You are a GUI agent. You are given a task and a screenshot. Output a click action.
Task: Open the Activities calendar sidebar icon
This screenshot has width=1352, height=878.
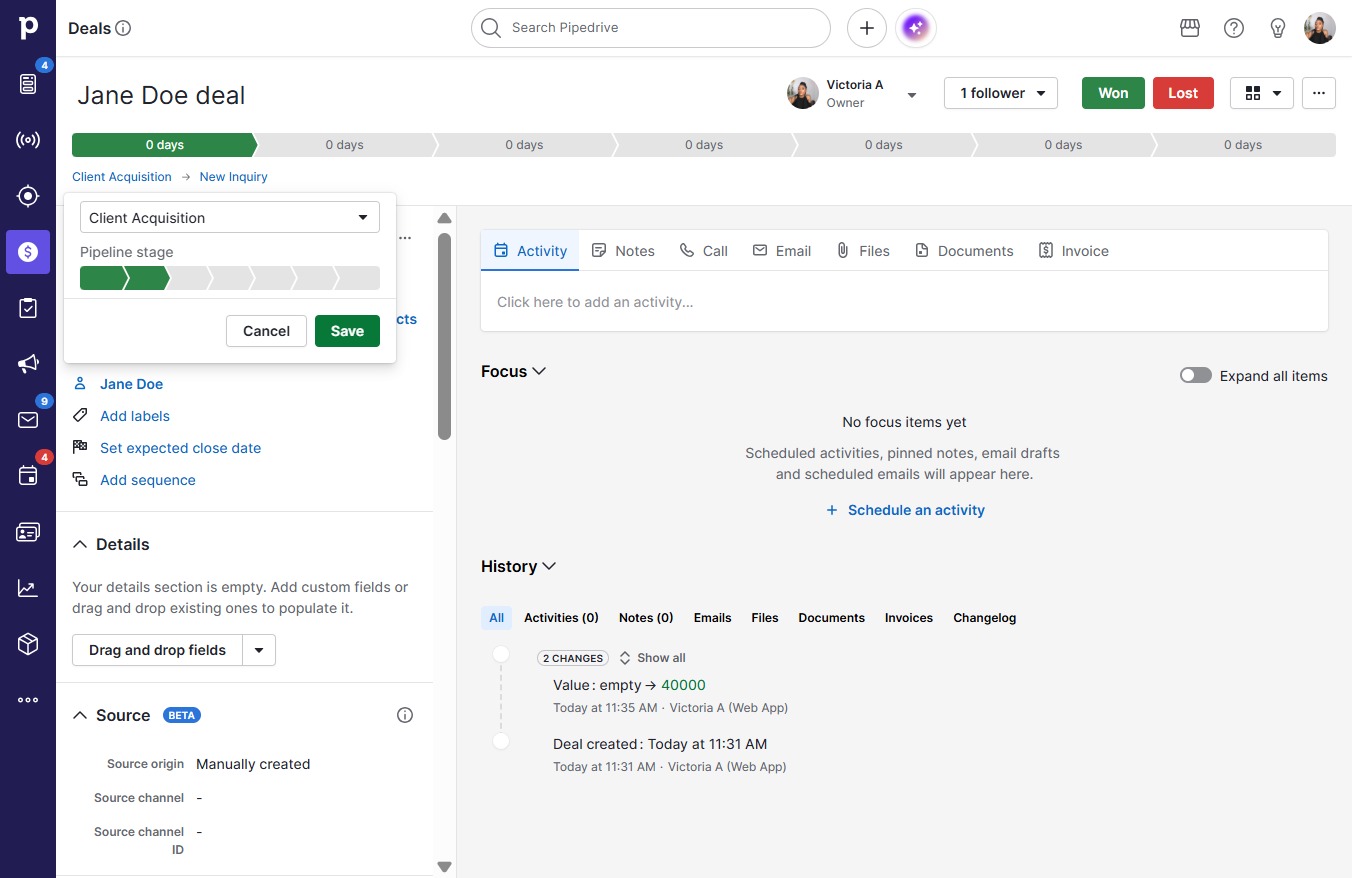[28, 476]
